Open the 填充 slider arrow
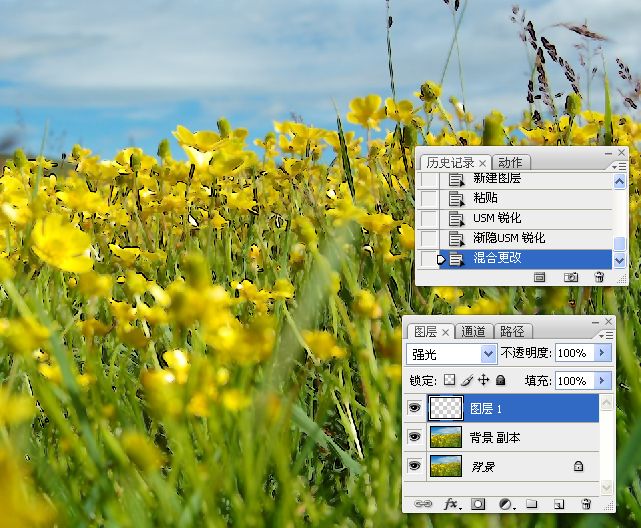This screenshot has height=528, width=641. coord(603,381)
